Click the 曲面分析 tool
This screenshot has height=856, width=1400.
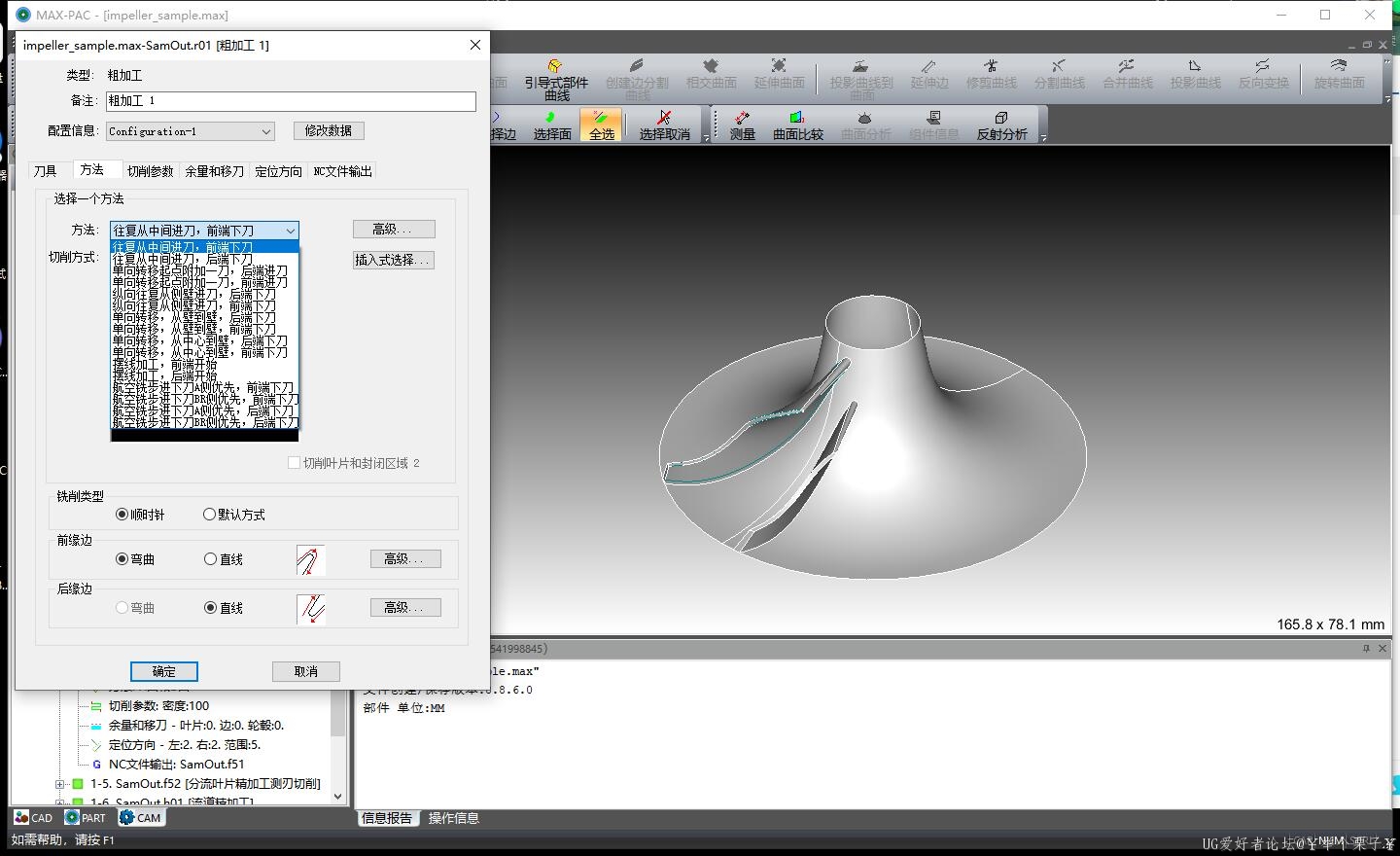pyautogui.click(x=865, y=125)
